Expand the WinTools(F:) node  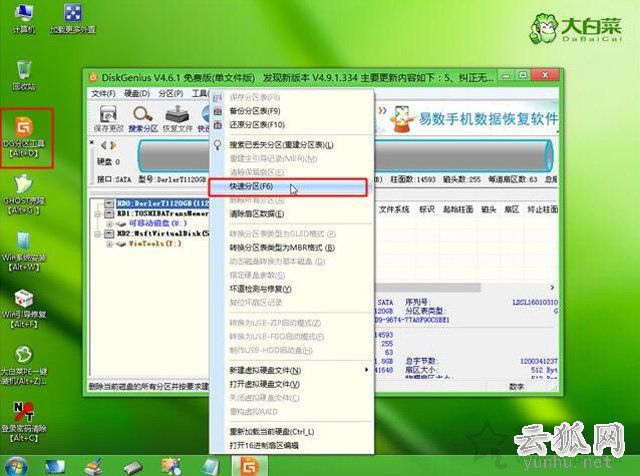[109, 244]
